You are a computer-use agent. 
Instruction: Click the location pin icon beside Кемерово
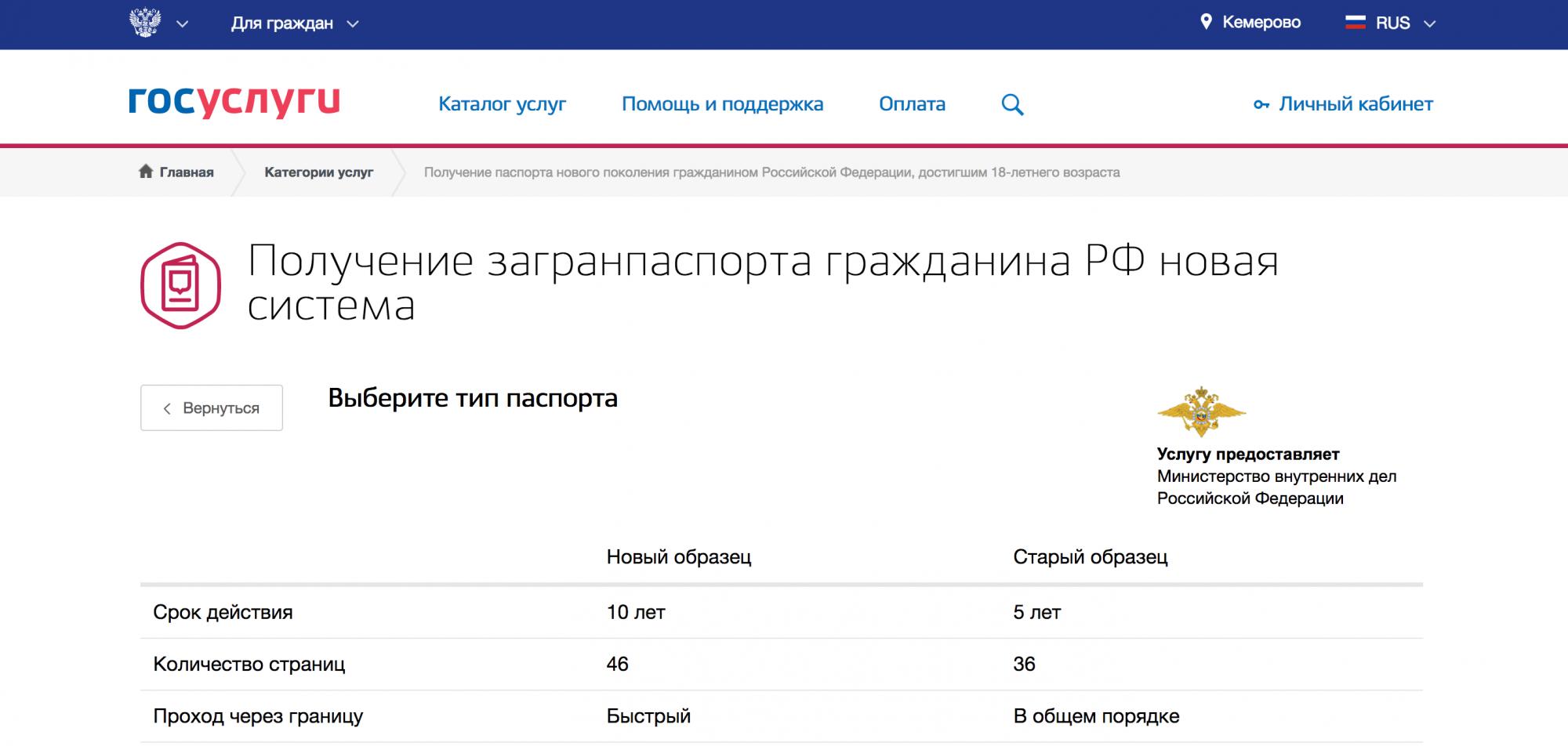coord(1206,22)
